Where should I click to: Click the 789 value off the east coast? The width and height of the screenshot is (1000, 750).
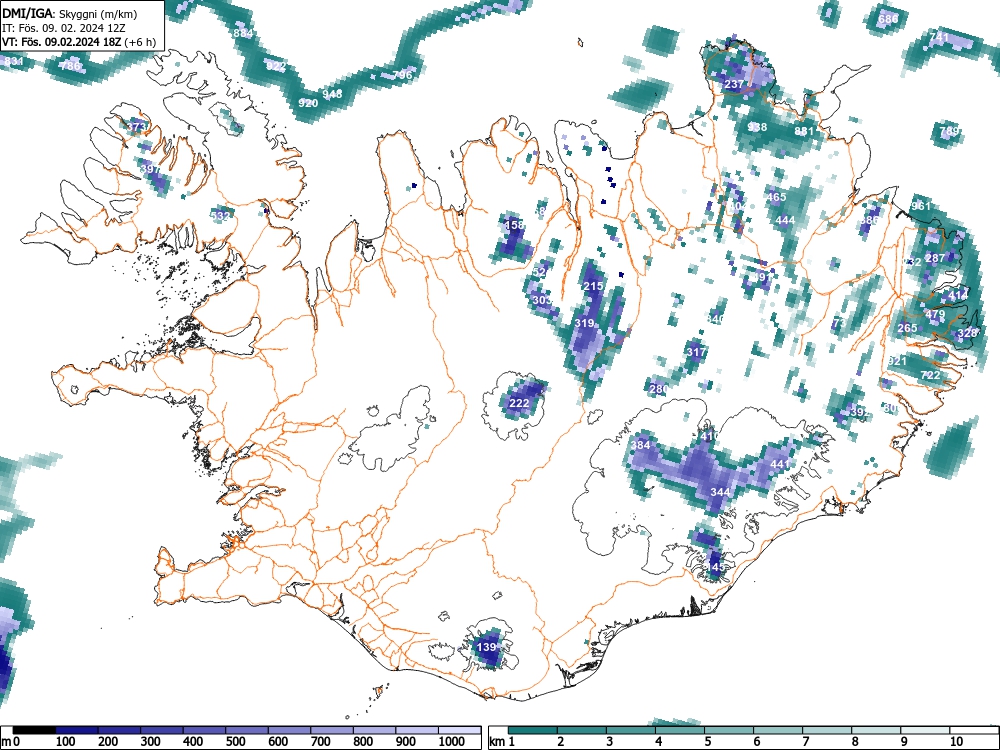[949, 131]
